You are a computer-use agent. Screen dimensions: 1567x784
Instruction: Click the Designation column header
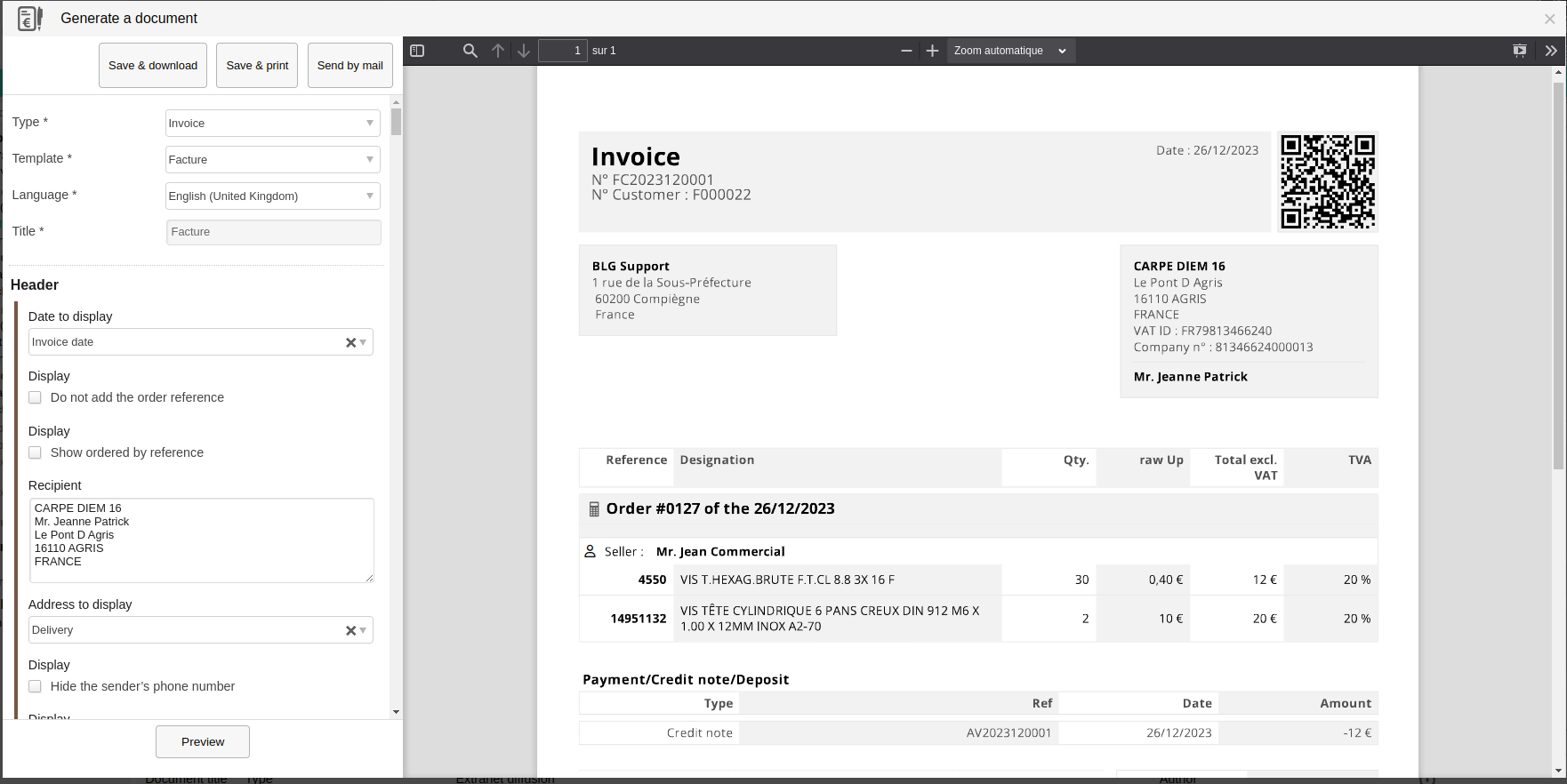click(717, 460)
